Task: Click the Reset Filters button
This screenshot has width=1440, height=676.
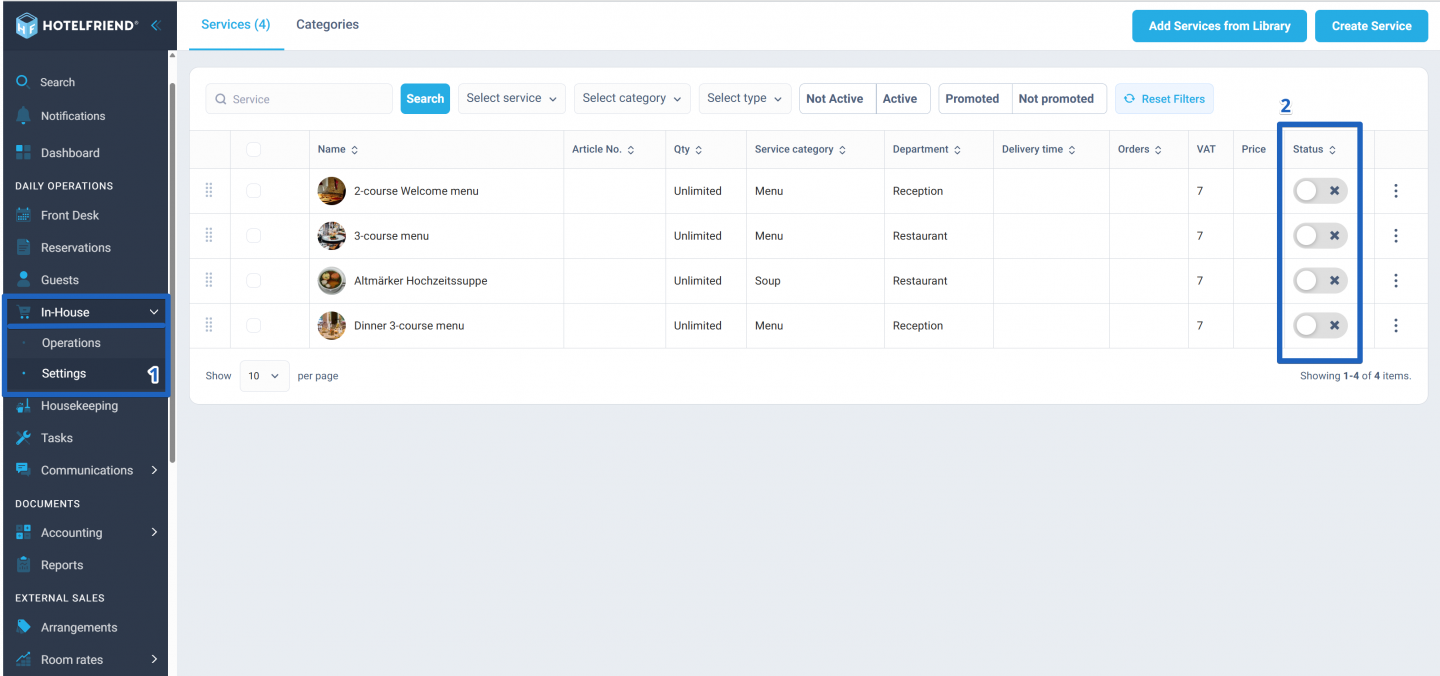Action: (1164, 99)
